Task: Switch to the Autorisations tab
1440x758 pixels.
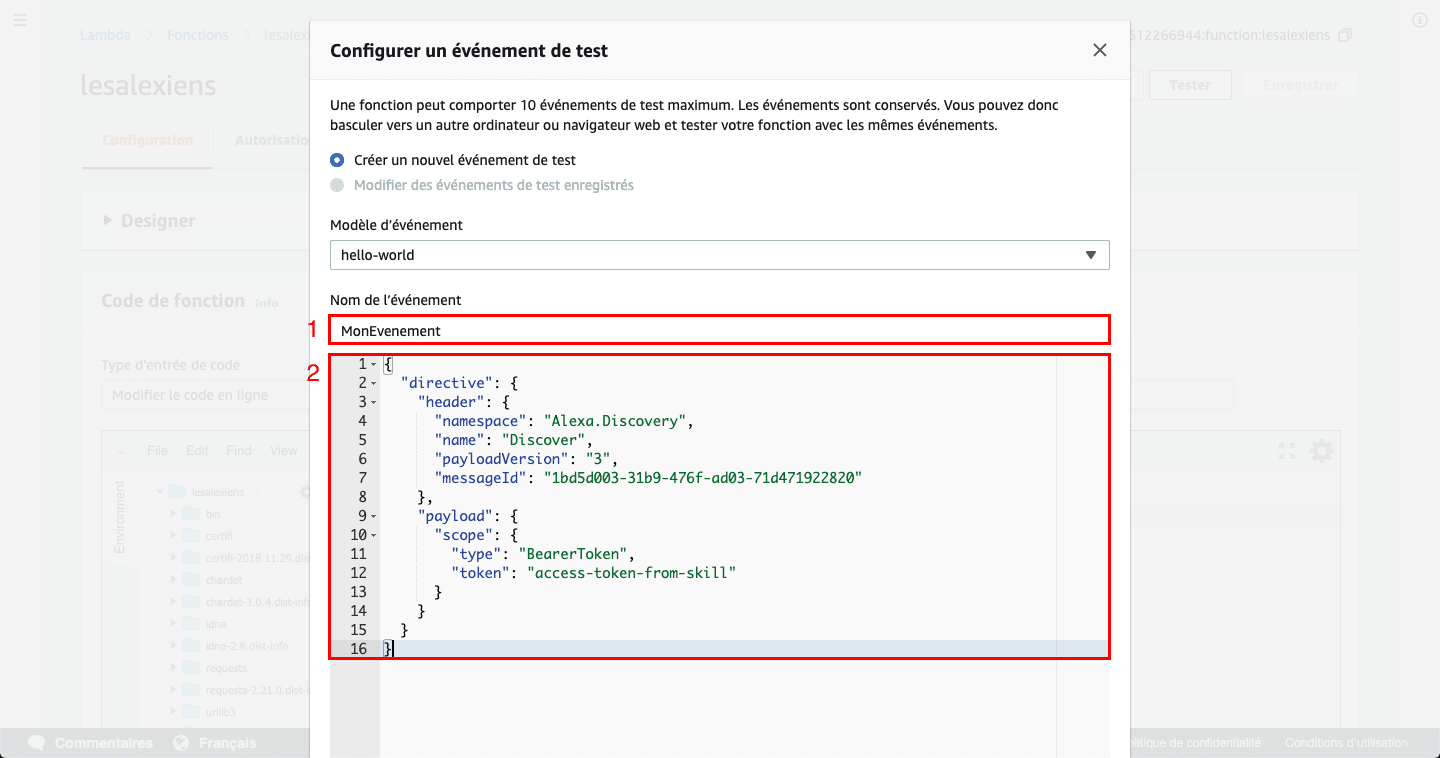Action: coord(272,140)
